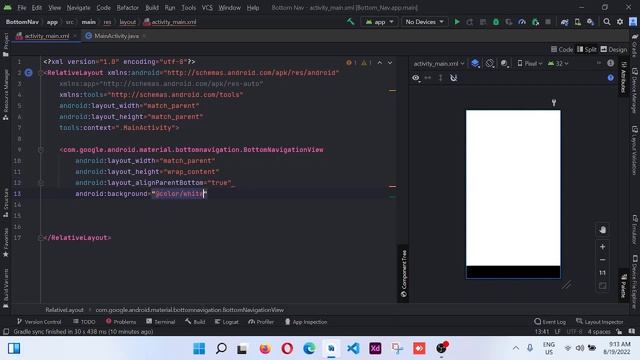
Task: Zoom in the layout preview with plus
Action: pos(602,247)
